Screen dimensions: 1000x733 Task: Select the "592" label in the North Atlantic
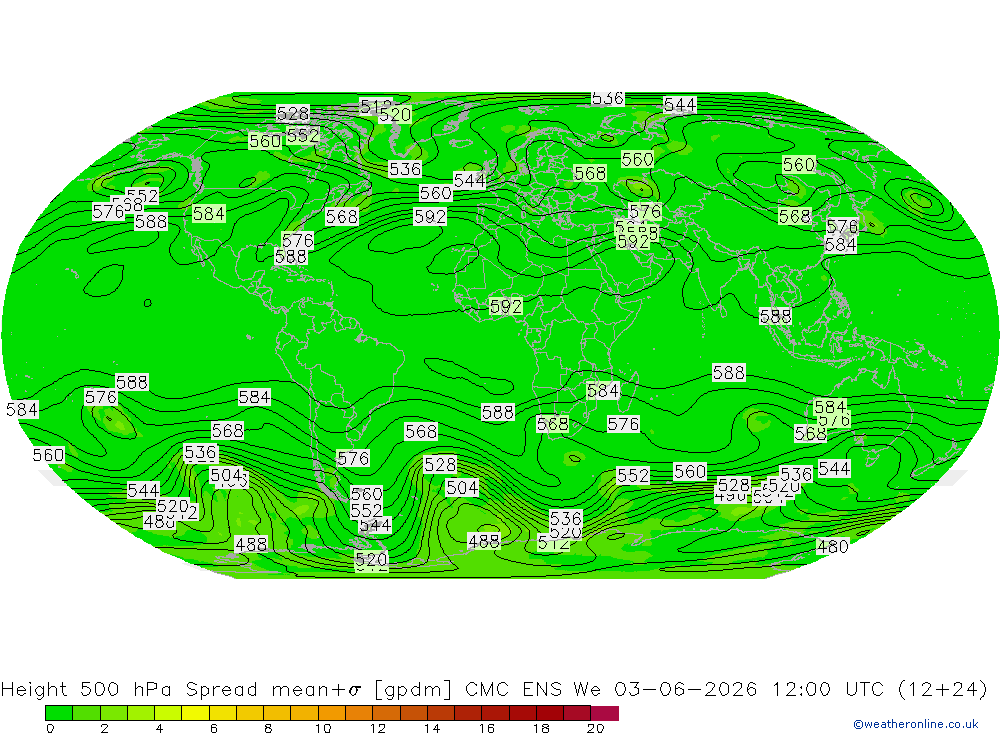tap(430, 217)
